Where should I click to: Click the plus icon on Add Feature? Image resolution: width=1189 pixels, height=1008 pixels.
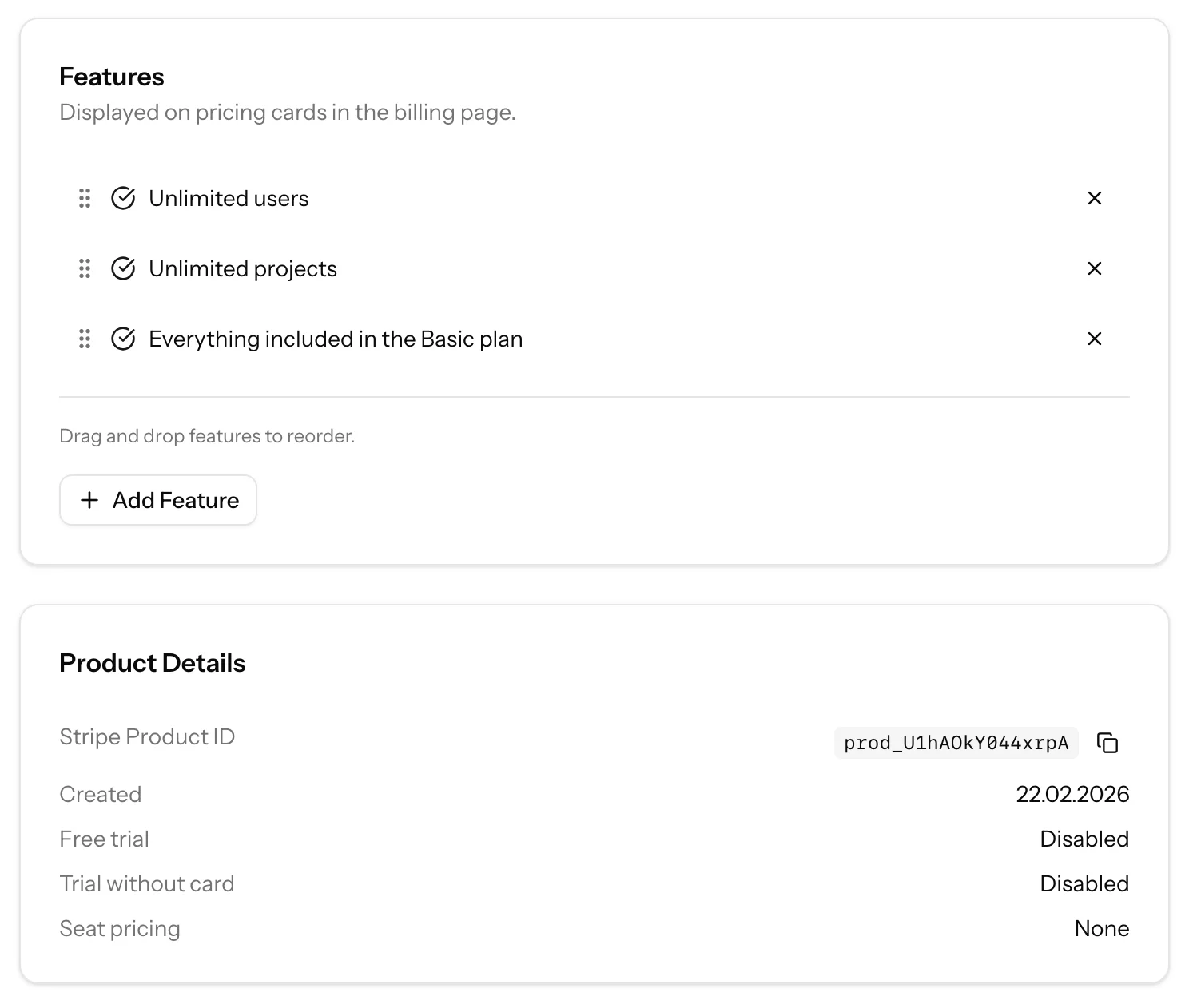click(x=90, y=500)
